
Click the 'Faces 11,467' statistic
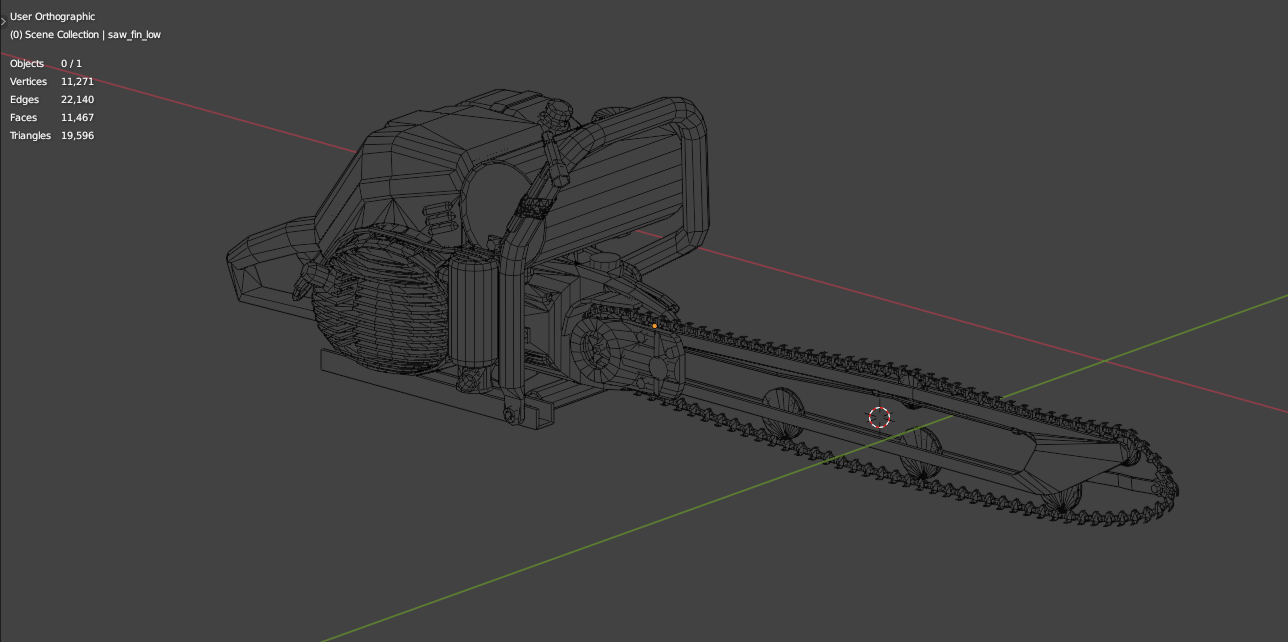[x=52, y=118]
